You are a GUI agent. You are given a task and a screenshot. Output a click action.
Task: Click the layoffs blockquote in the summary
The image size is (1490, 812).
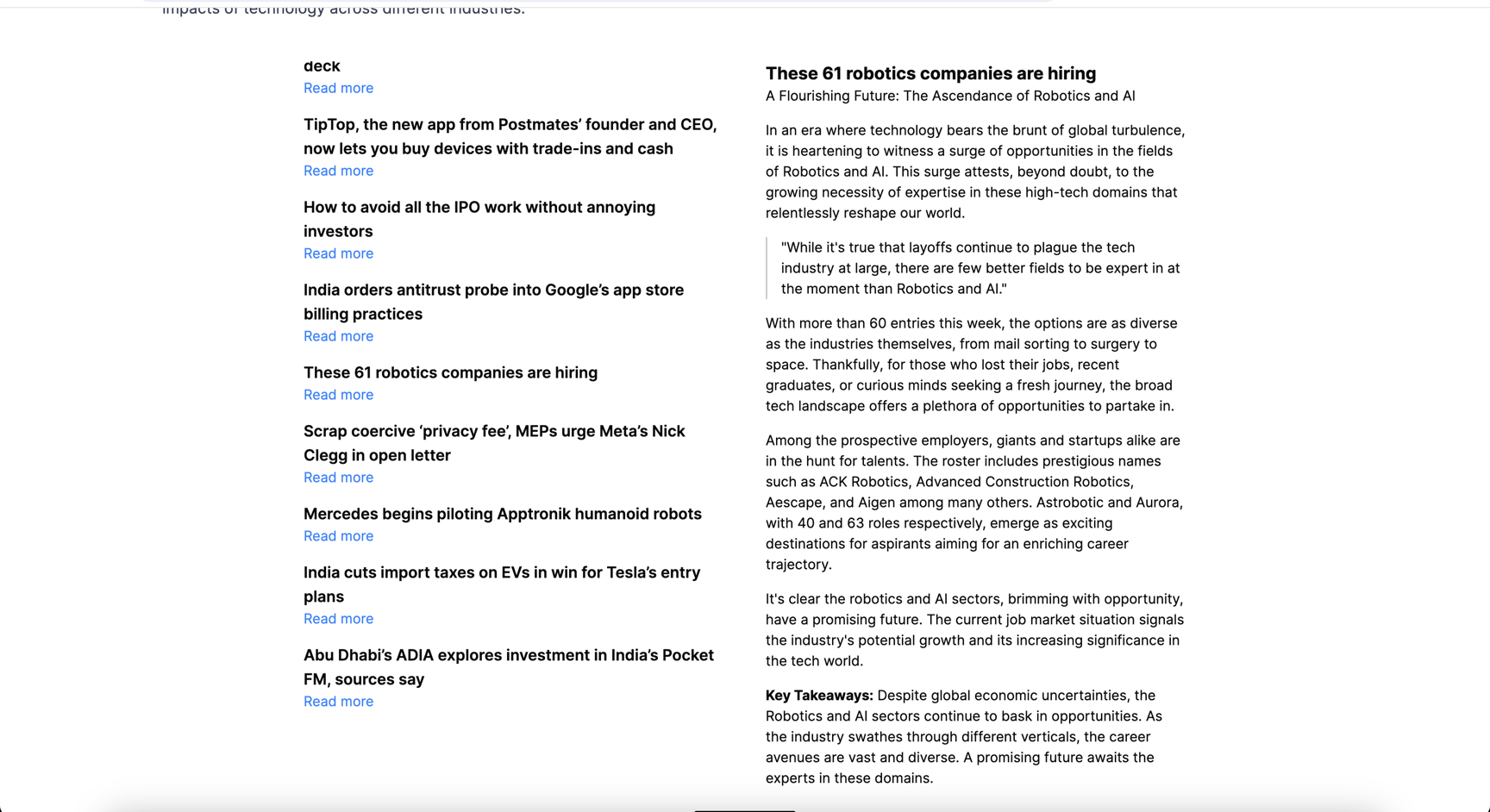[x=980, y=268]
